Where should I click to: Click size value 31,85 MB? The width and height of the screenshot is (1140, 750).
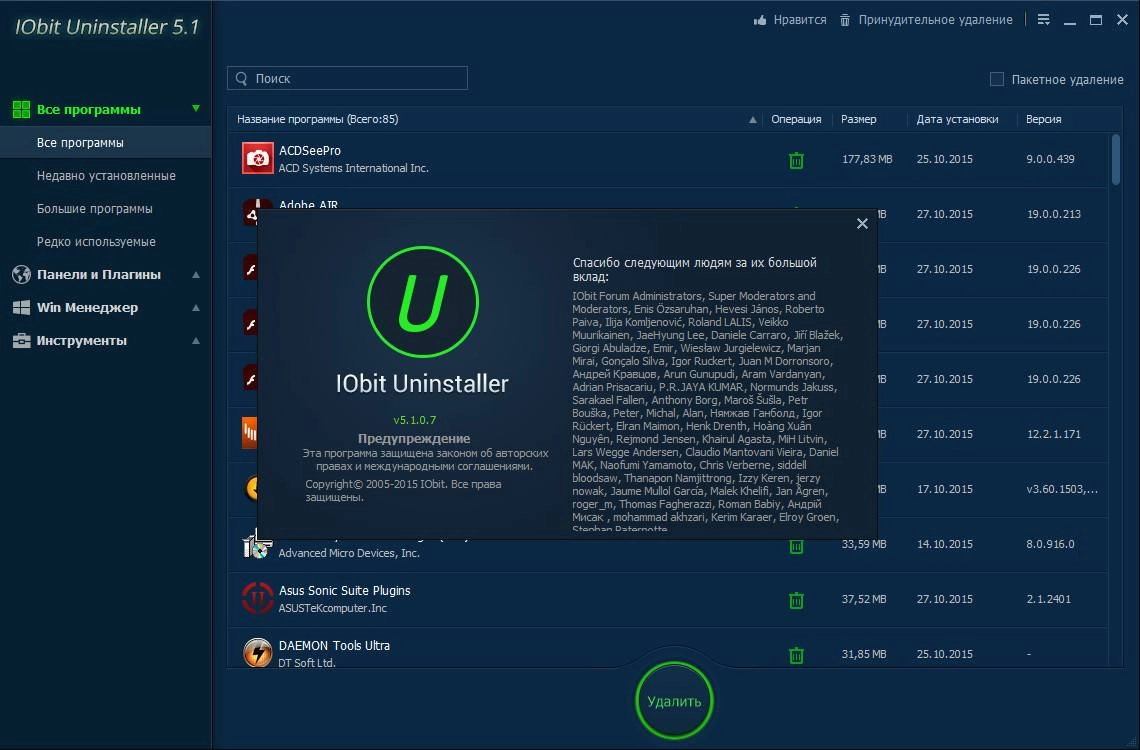coord(864,654)
